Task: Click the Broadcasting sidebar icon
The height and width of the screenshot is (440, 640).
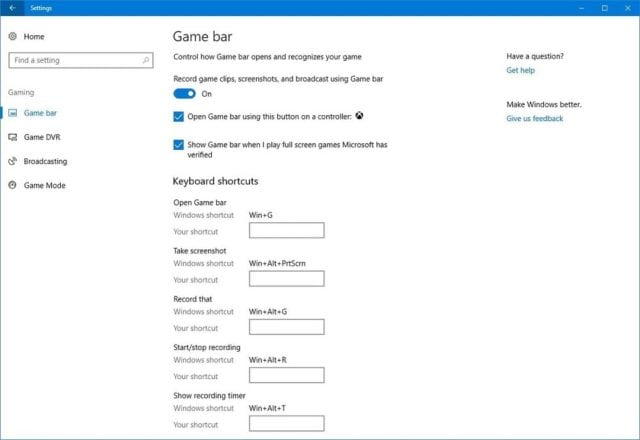Action: (13, 161)
